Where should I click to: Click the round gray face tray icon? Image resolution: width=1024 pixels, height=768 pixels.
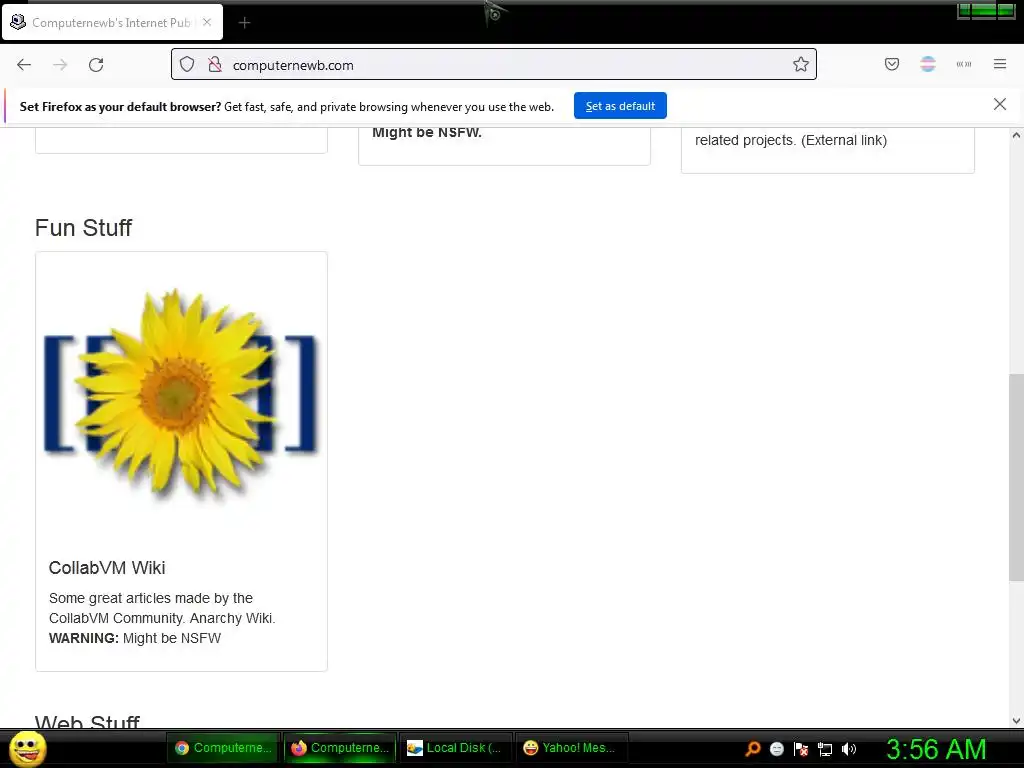[776, 749]
